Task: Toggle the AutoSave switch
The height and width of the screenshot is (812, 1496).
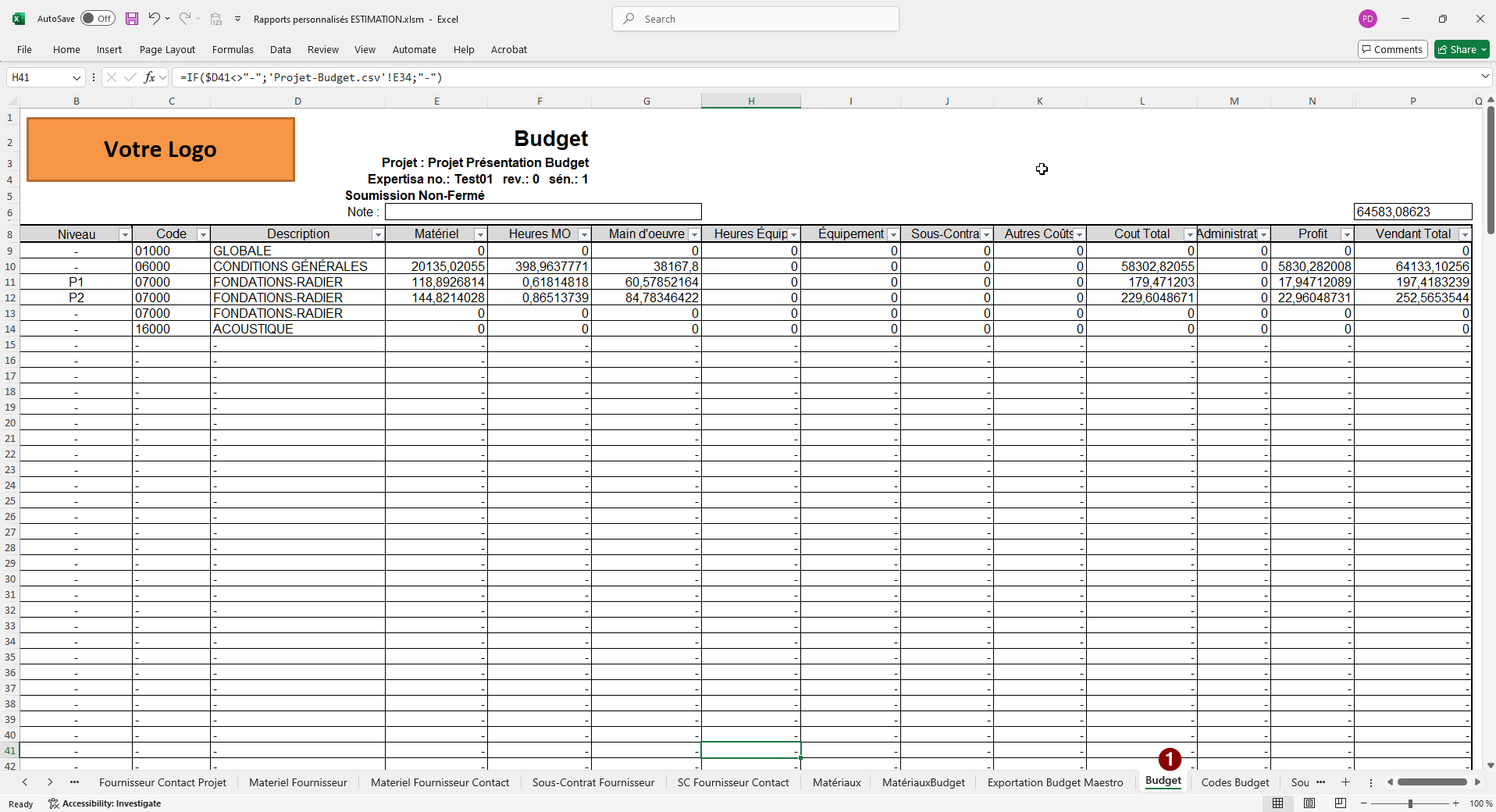Action: tap(98, 19)
